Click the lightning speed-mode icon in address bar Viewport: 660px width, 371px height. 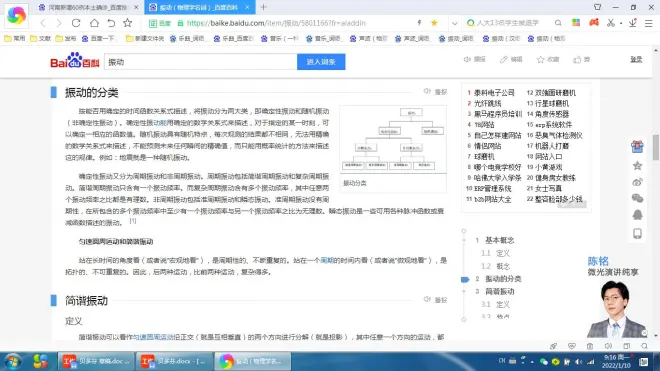419,23
